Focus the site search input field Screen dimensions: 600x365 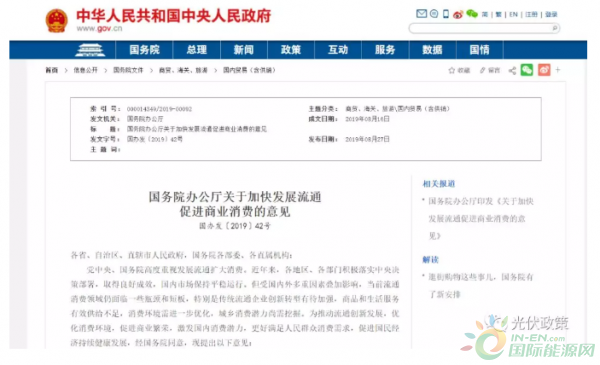(480, 28)
